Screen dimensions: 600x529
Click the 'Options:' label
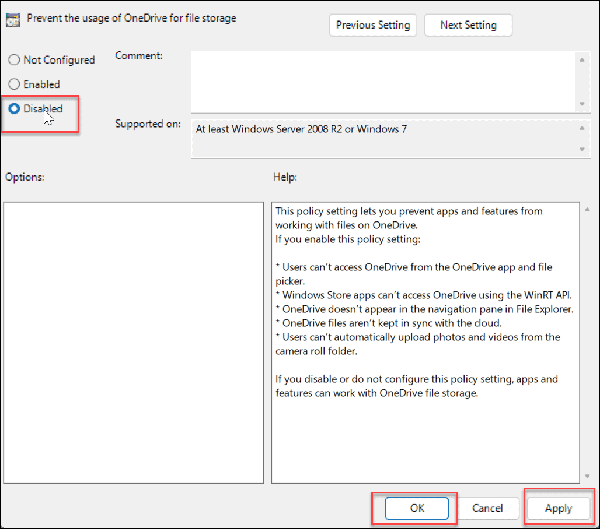tap(24, 177)
